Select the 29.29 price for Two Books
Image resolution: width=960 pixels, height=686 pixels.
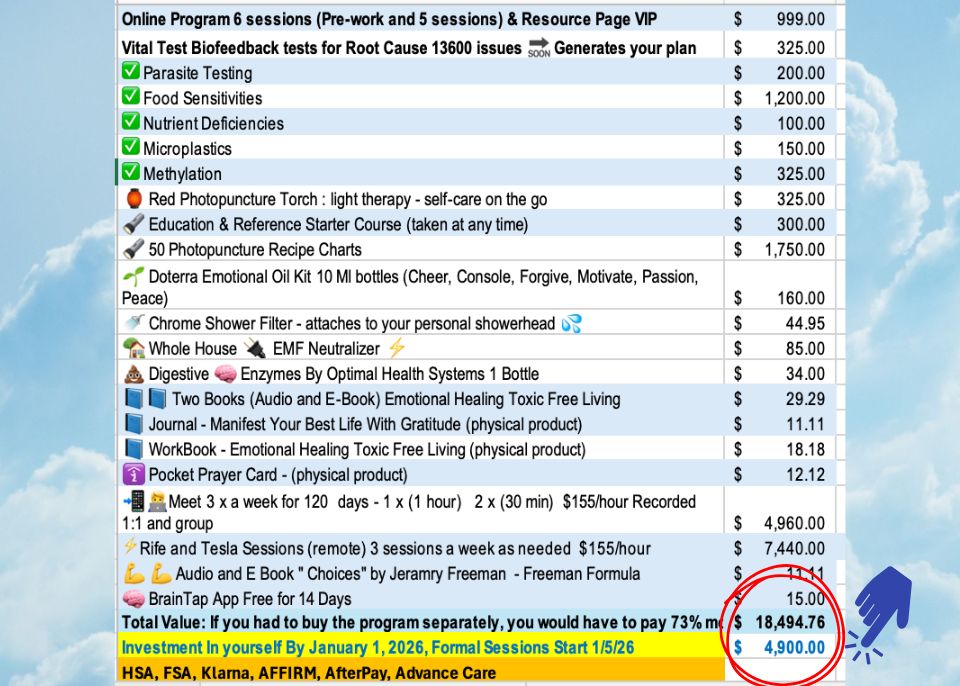(x=805, y=399)
